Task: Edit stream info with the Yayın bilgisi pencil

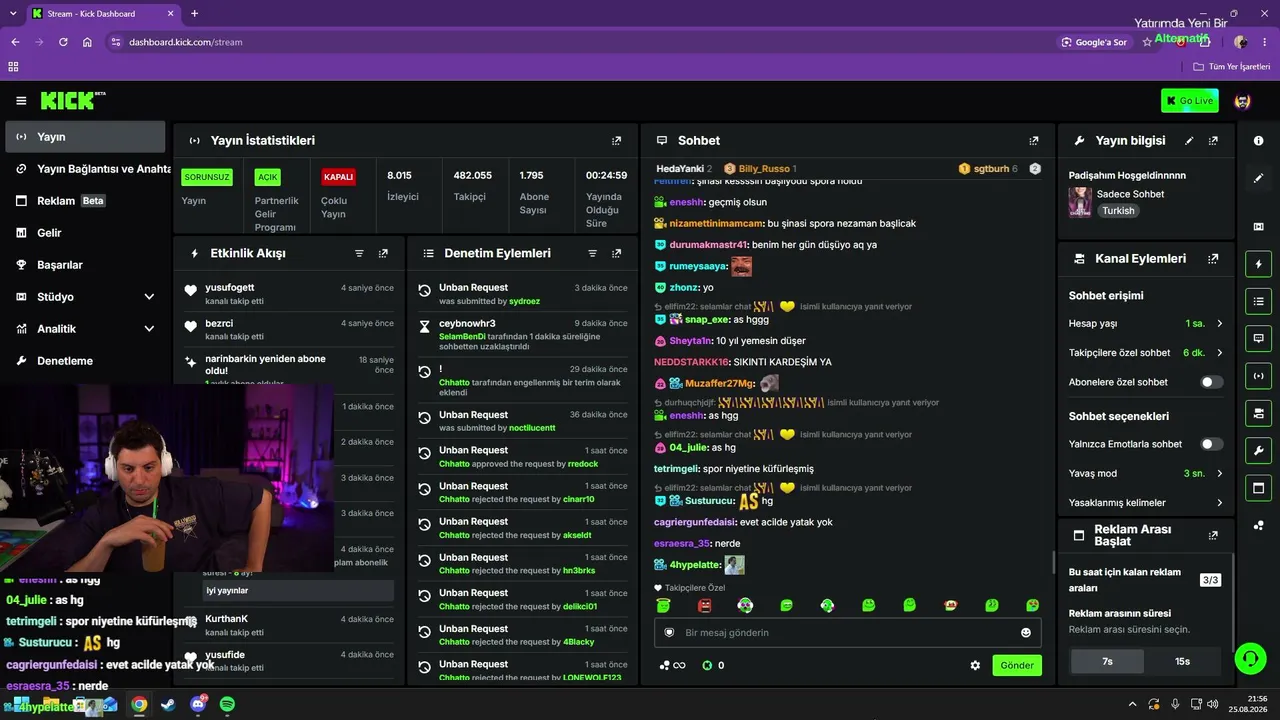Action: point(1189,141)
